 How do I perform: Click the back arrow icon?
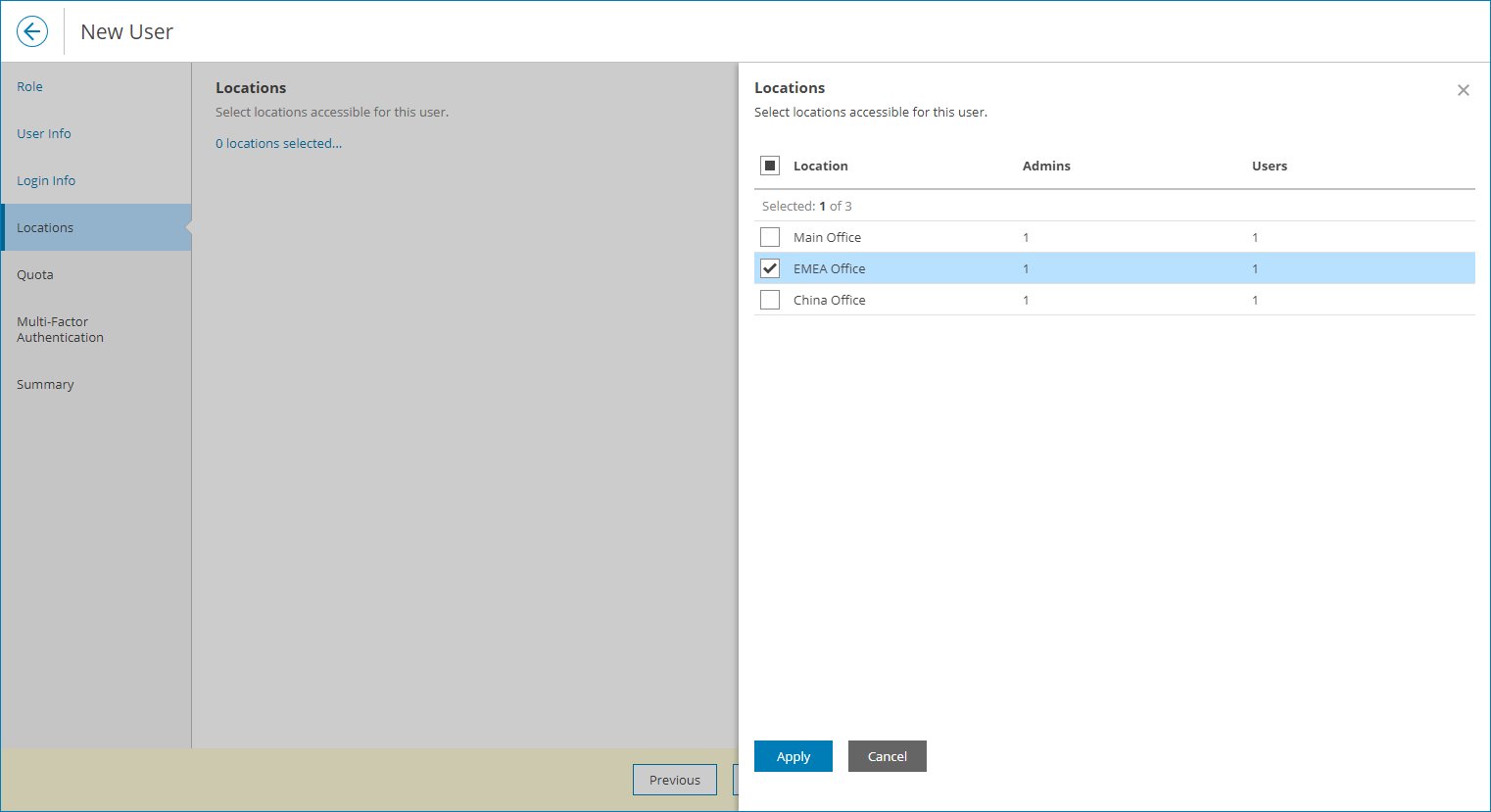click(32, 31)
